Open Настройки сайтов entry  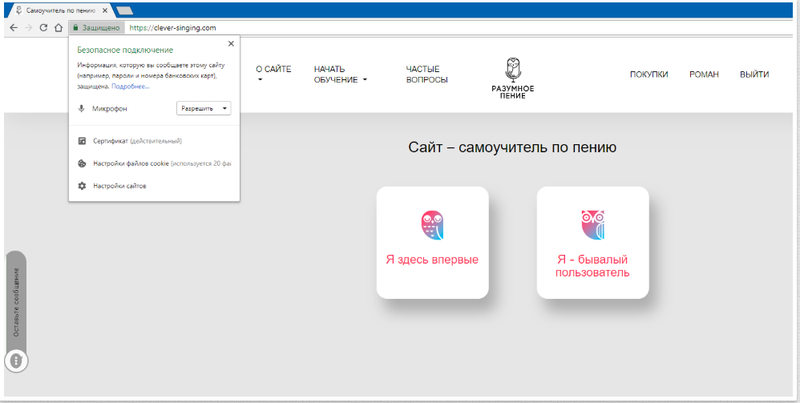point(120,186)
